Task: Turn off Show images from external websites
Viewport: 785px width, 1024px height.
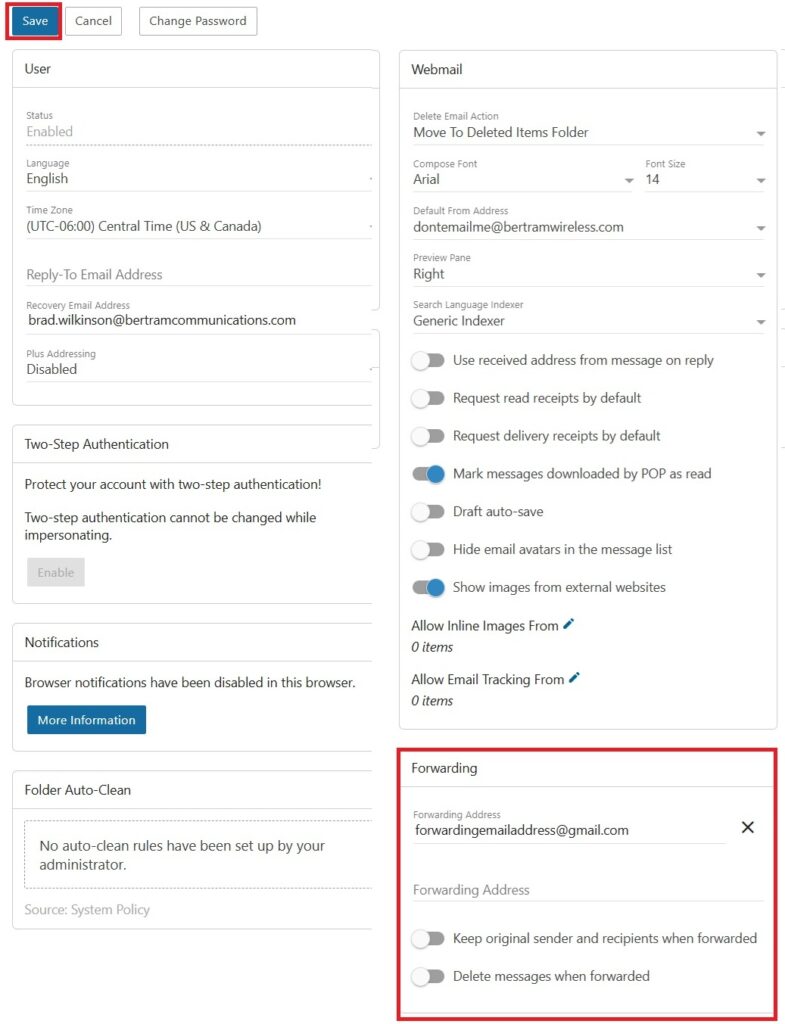Action: [x=428, y=588]
